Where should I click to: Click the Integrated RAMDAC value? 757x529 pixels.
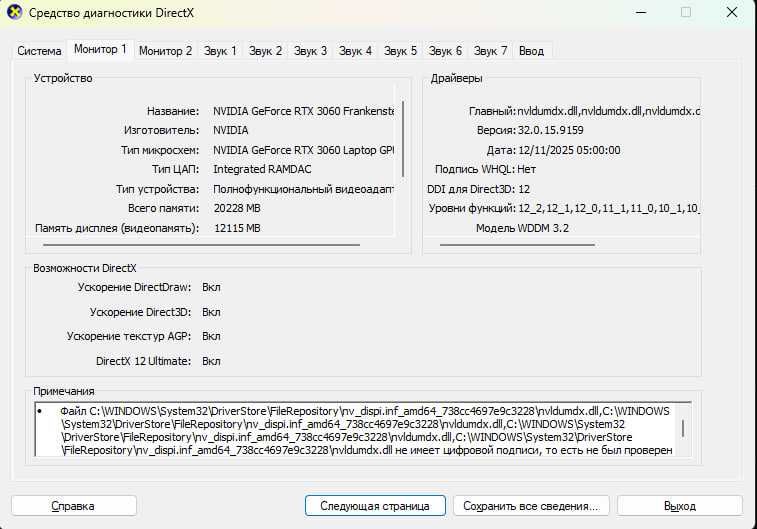tap(262, 169)
